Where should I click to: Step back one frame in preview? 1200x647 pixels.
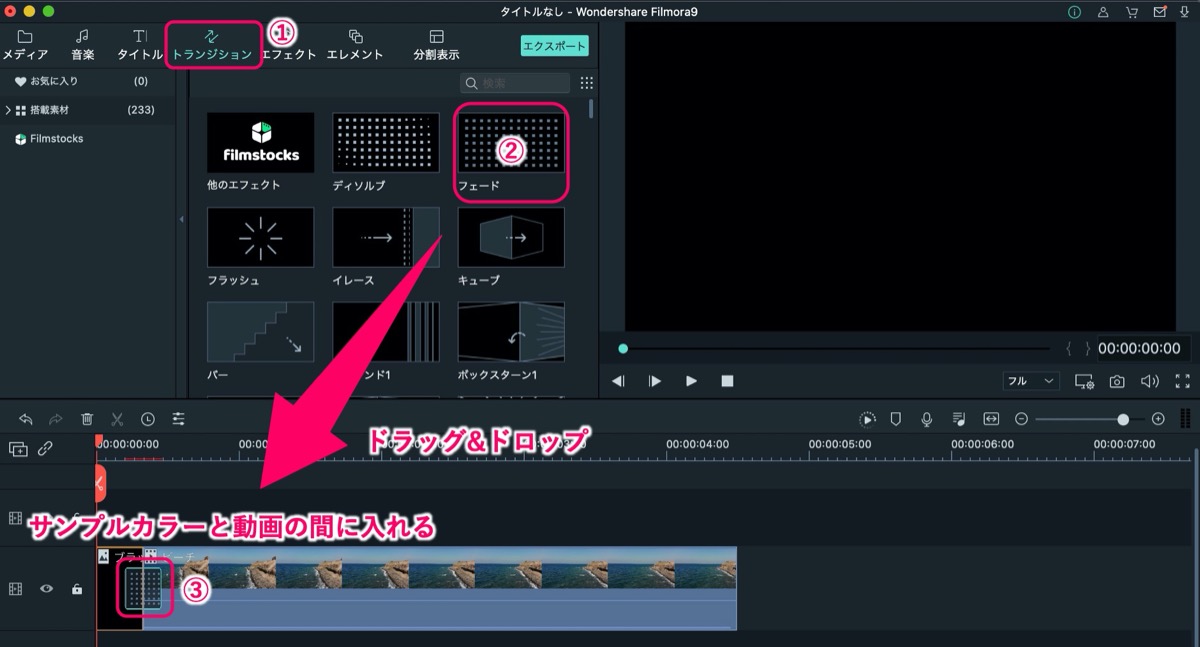point(619,381)
